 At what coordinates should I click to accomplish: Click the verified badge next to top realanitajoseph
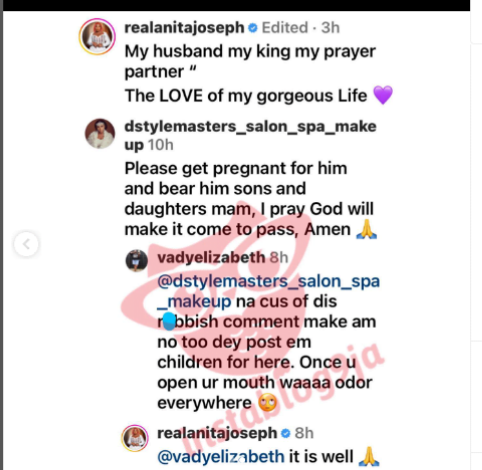pos(253,28)
